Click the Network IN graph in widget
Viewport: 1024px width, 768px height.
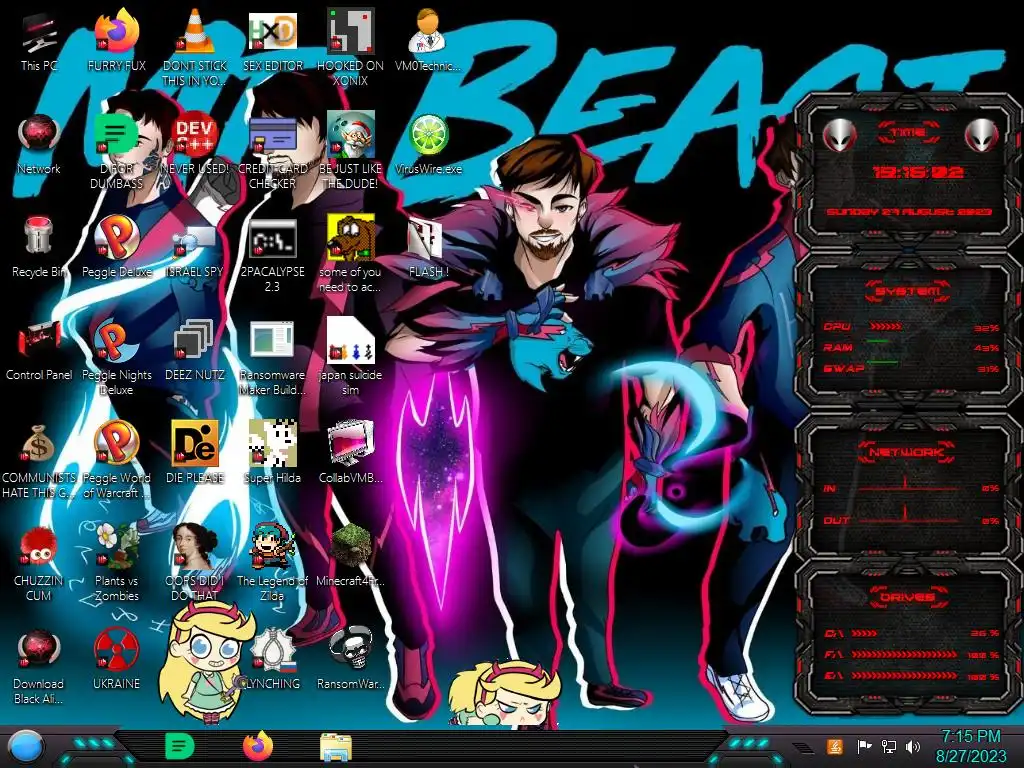pos(908,485)
